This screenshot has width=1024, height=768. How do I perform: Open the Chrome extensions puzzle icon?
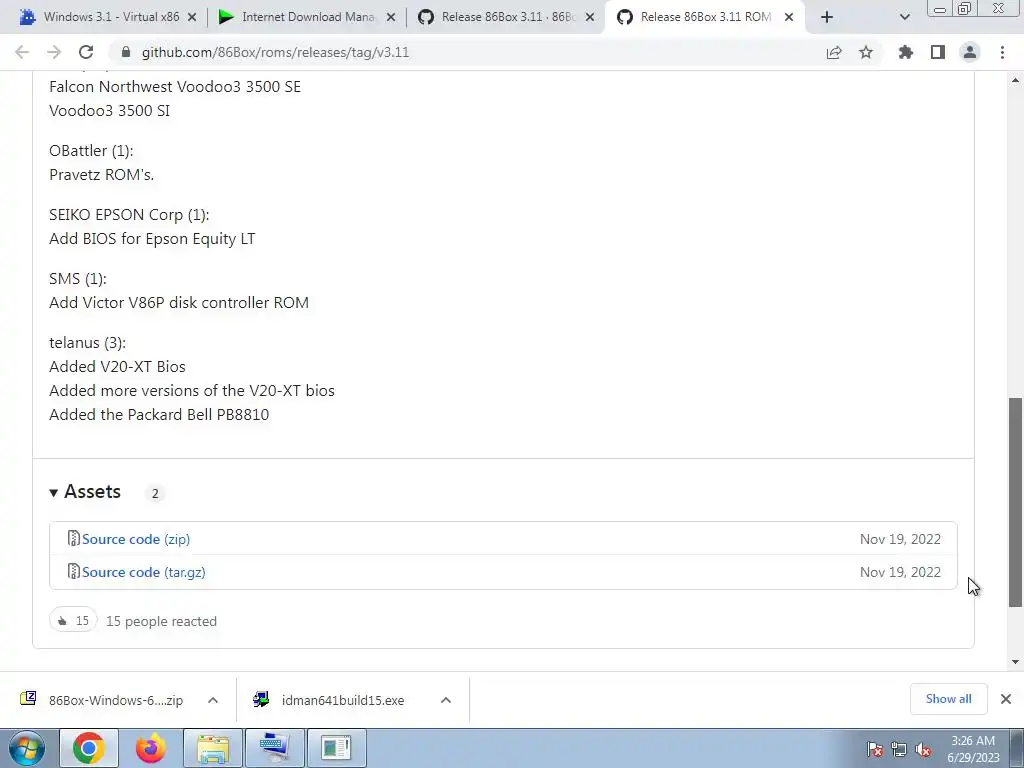tap(905, 52)
